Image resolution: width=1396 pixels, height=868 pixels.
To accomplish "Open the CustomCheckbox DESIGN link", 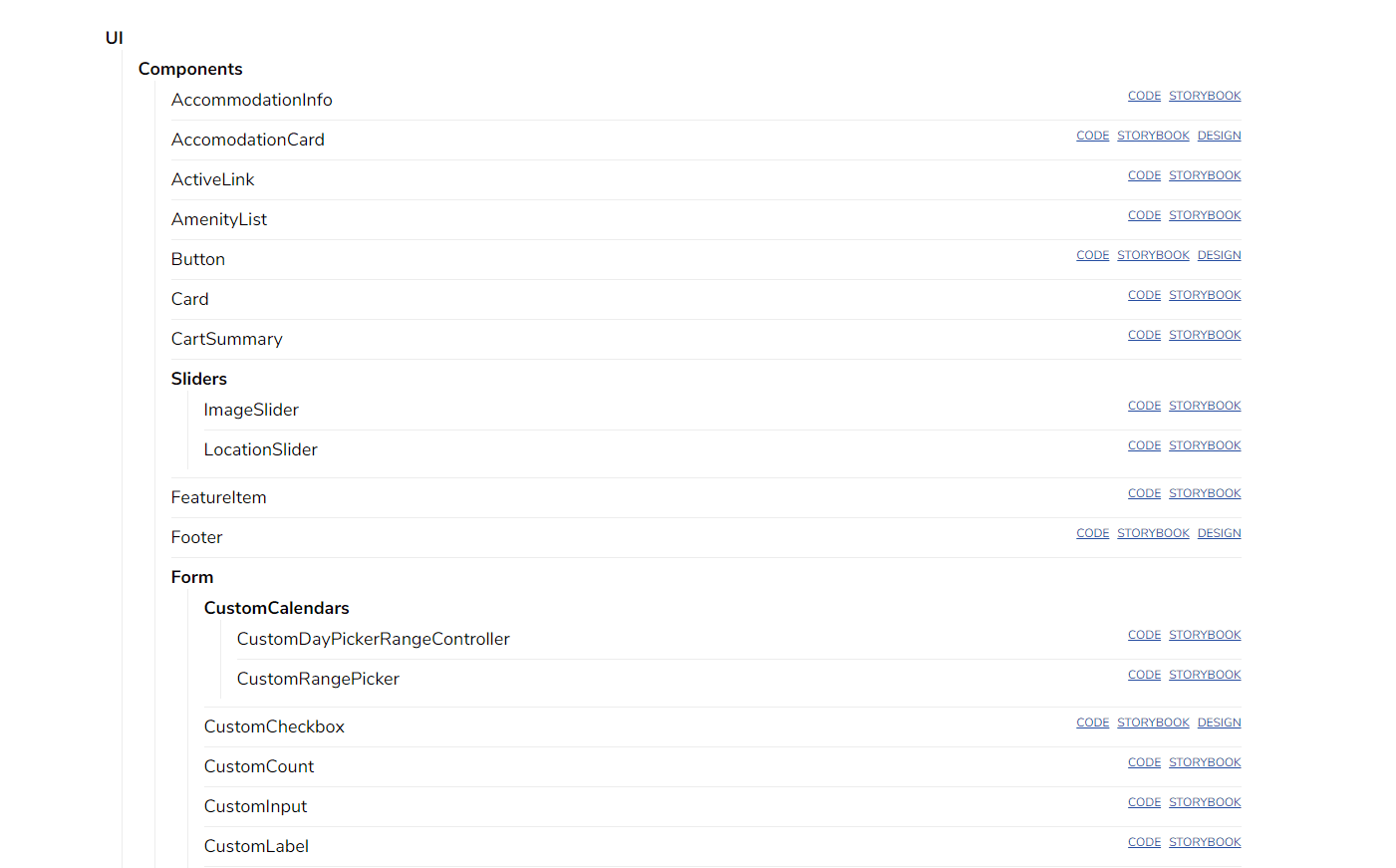I will pos(1219,723).
